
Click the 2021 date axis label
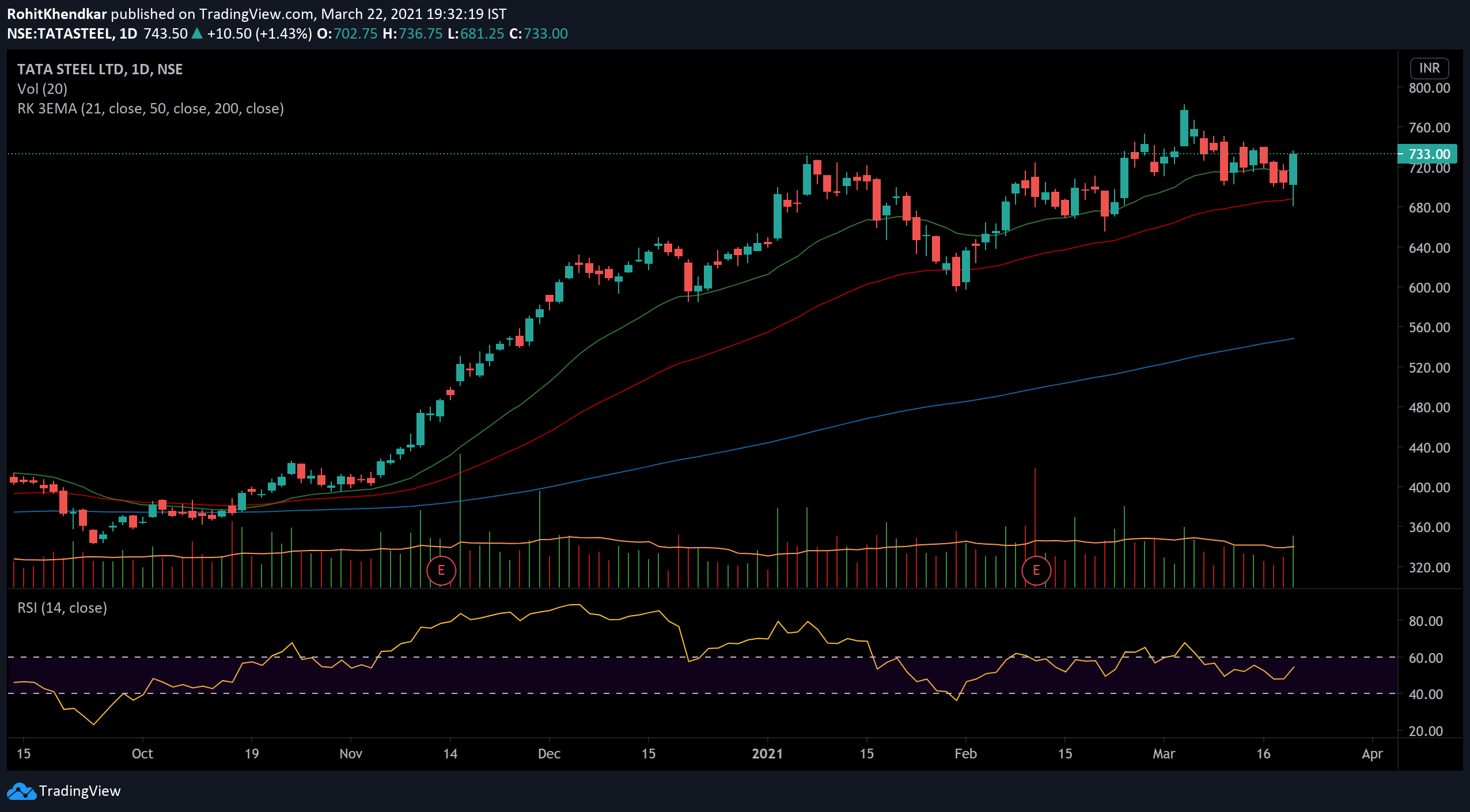tap(767, 754)
